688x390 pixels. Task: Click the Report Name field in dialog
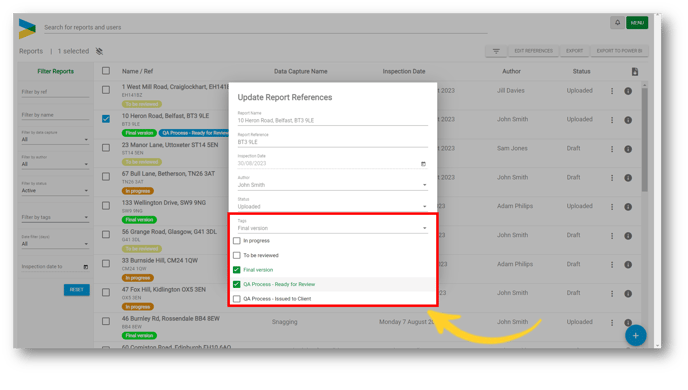click(332, 118)
